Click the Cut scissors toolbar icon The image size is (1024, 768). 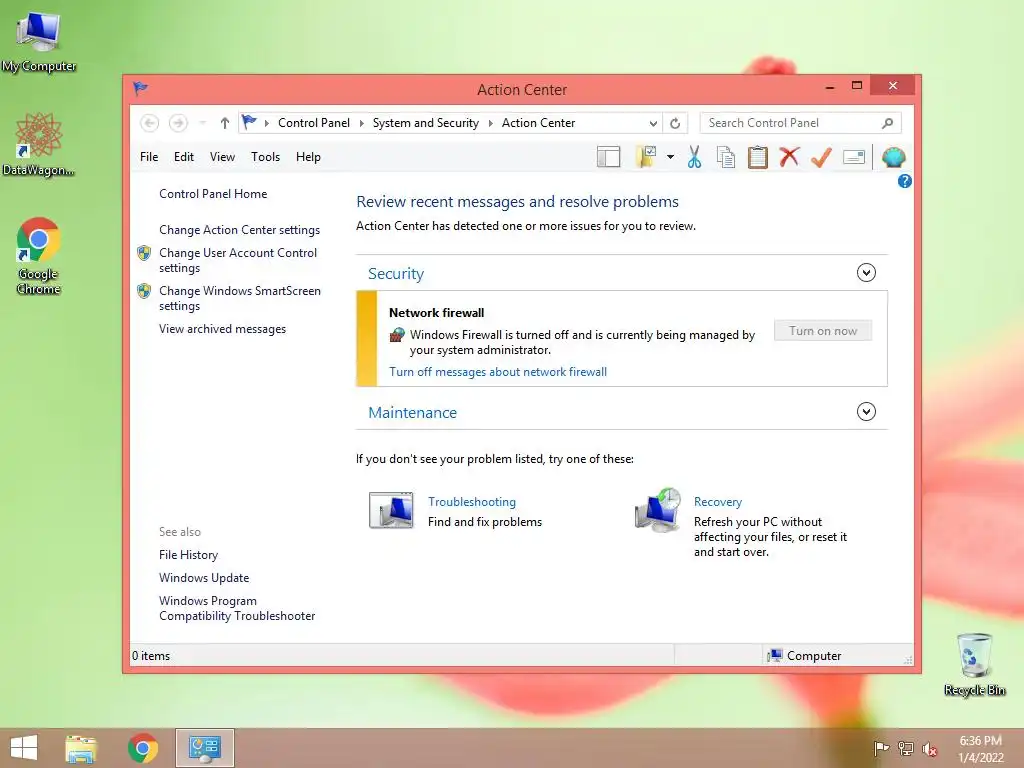pos(694,157)
